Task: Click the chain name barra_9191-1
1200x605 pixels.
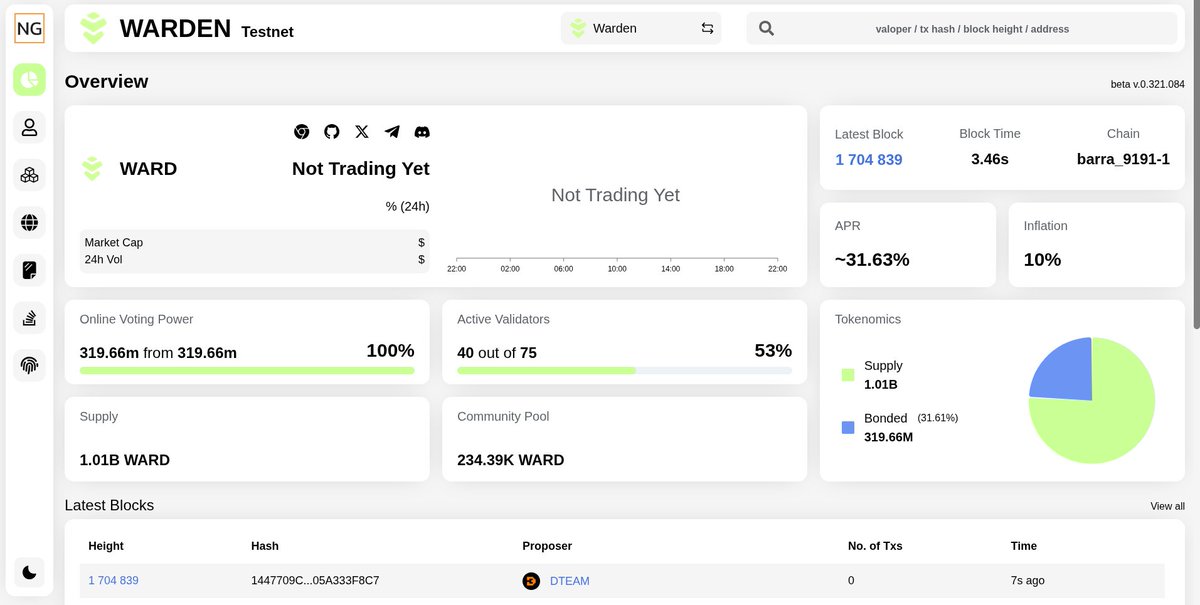Action: pyautogui.click(x=1123, y=159)
